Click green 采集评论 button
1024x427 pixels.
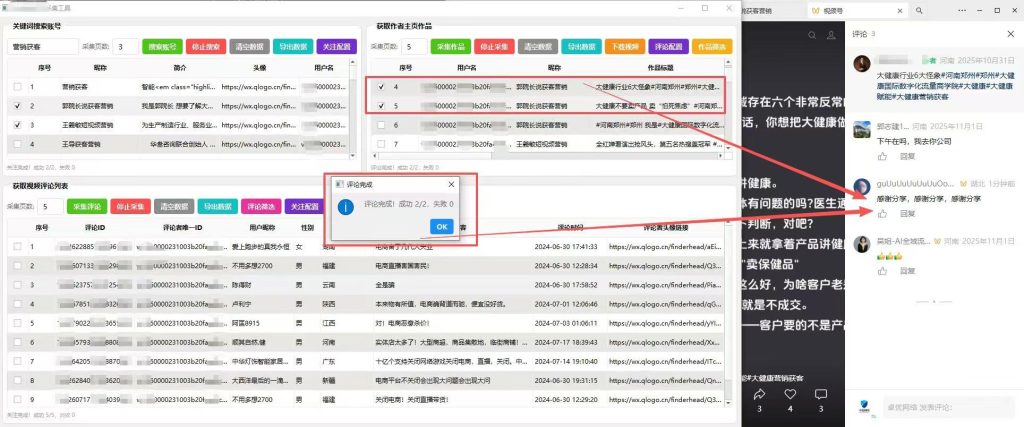(87, 207)
